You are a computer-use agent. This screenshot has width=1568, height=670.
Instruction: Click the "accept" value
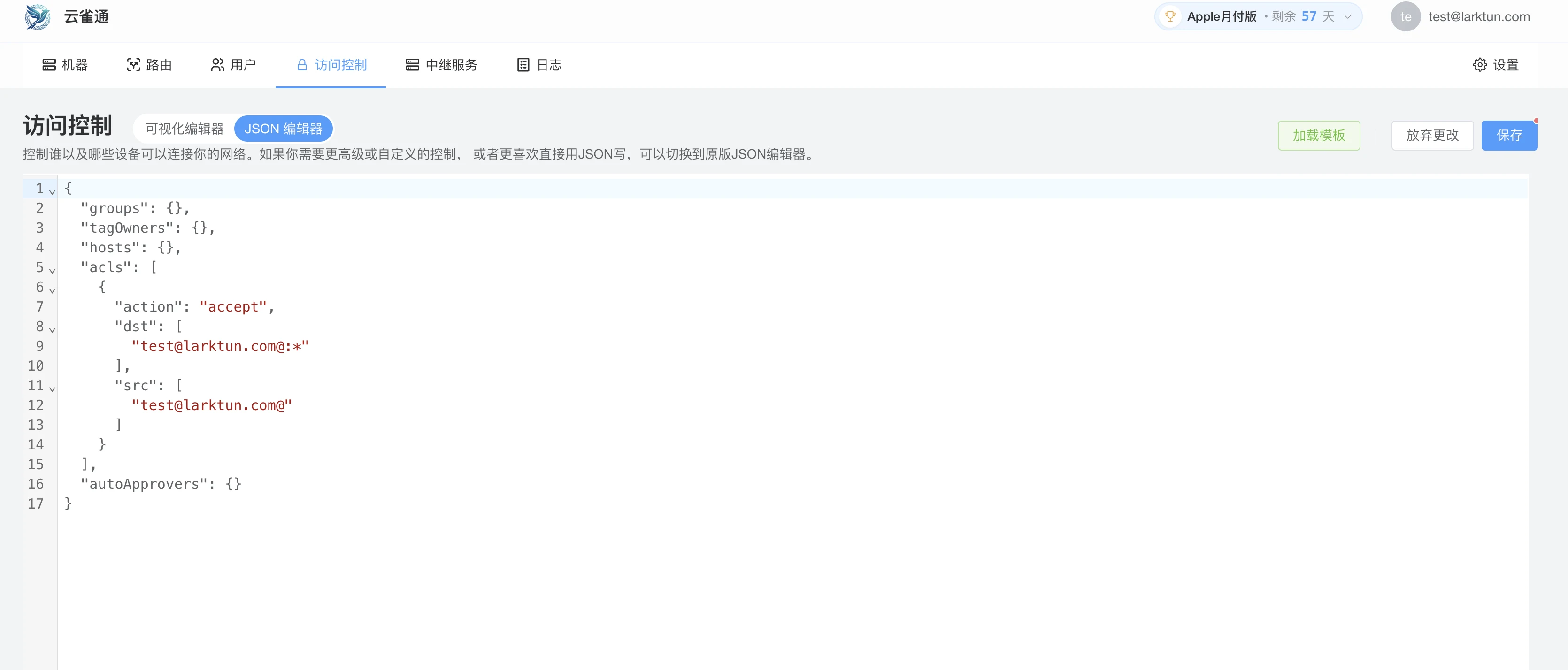(233, 307)
